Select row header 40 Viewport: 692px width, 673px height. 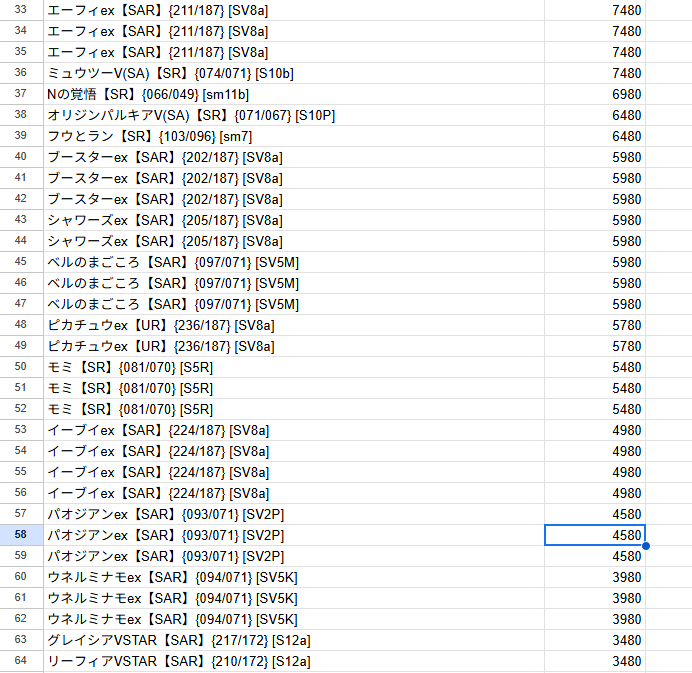21,157
